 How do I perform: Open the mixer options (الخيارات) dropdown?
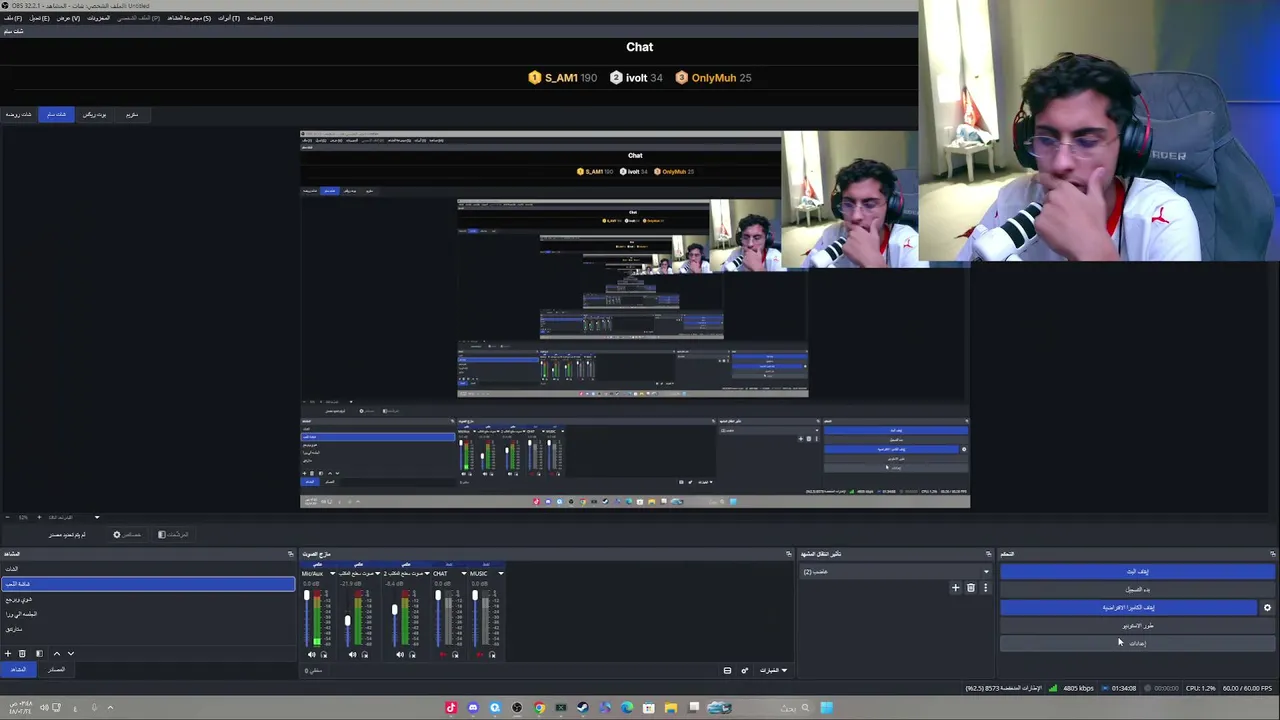773,670
